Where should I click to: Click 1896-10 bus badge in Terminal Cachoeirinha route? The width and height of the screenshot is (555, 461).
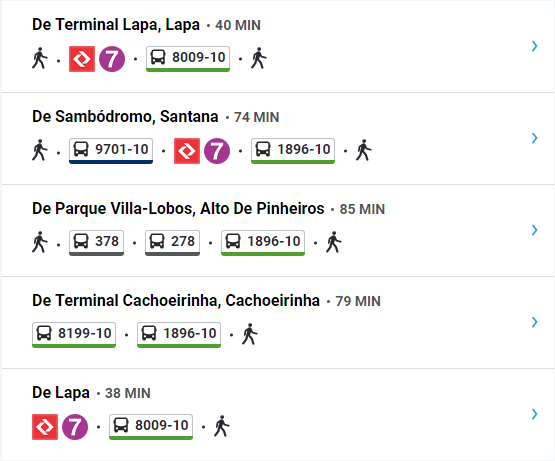click(x=179, y=335)
